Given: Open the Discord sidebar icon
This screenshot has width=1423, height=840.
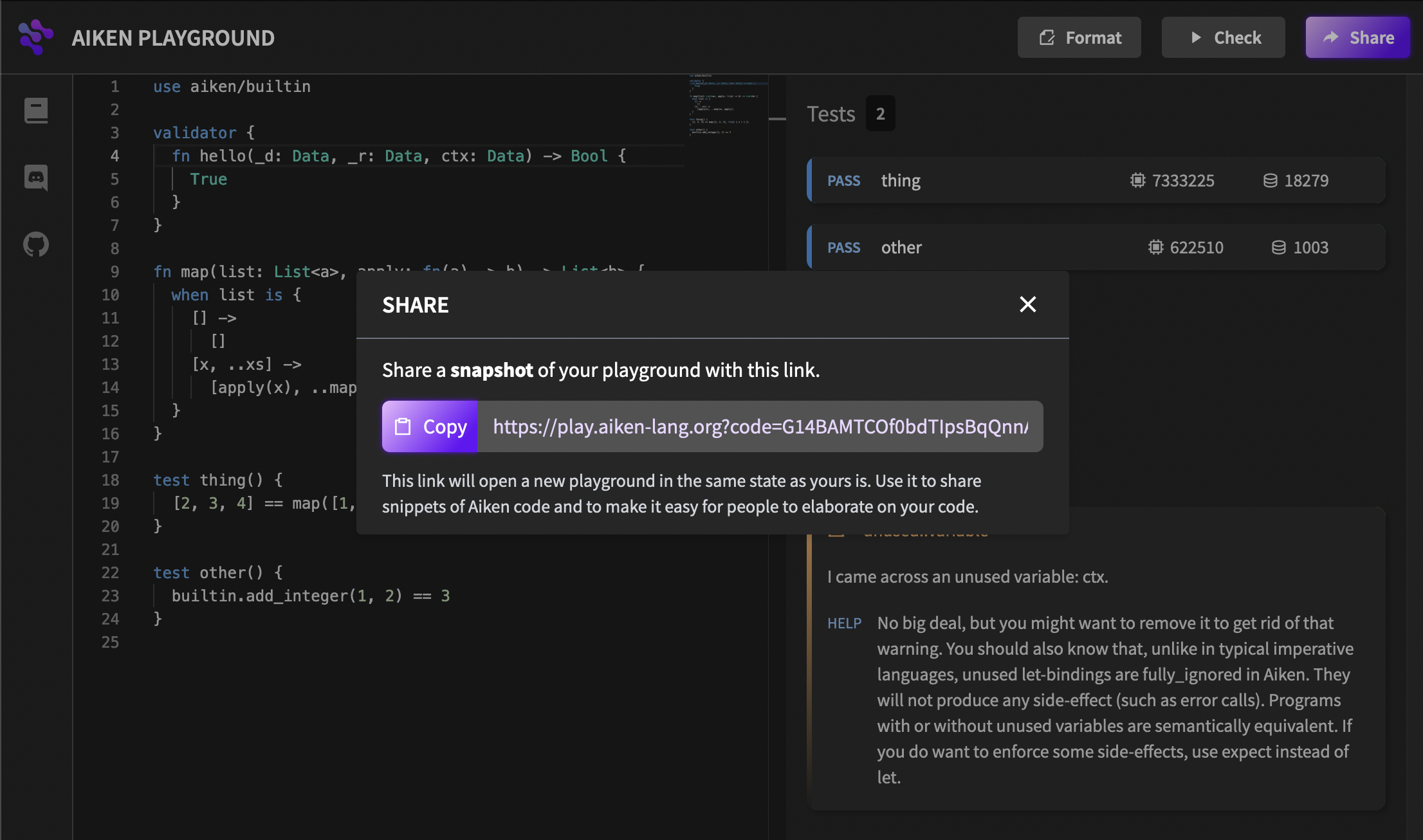Looking at the screenshot, I should tap(36, 178).
